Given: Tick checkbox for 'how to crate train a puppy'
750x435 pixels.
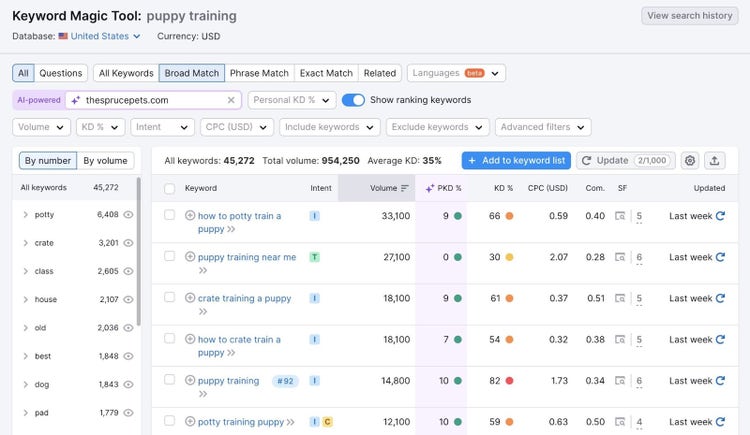Looking at the screenshot, I should pyautogui.click(x=169, y=338).
